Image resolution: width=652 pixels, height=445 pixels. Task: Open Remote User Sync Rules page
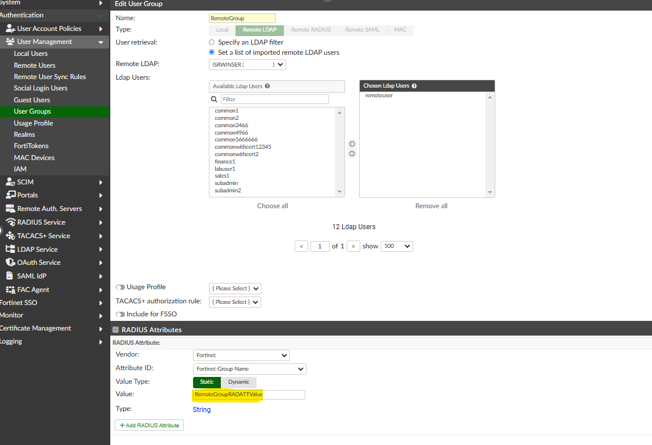(x=49, y=77)
